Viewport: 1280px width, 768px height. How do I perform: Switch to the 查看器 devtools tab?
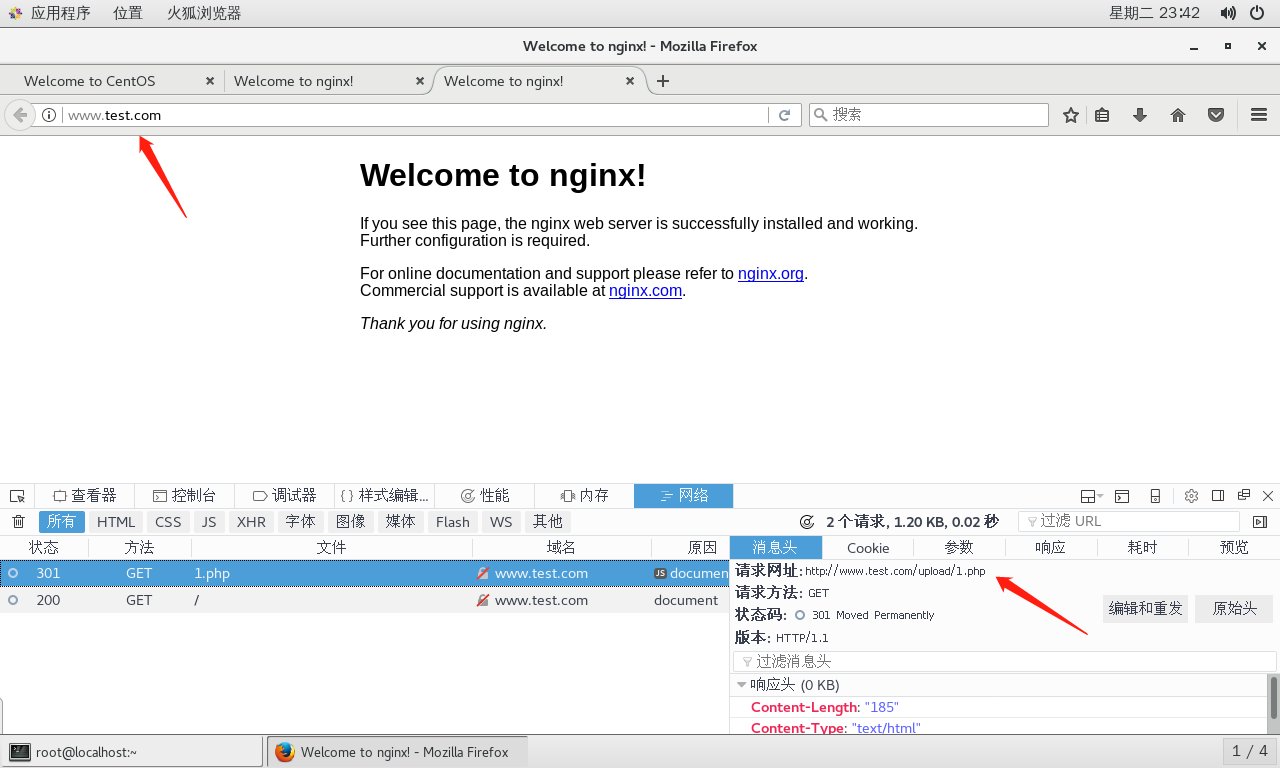pos(85,496)
